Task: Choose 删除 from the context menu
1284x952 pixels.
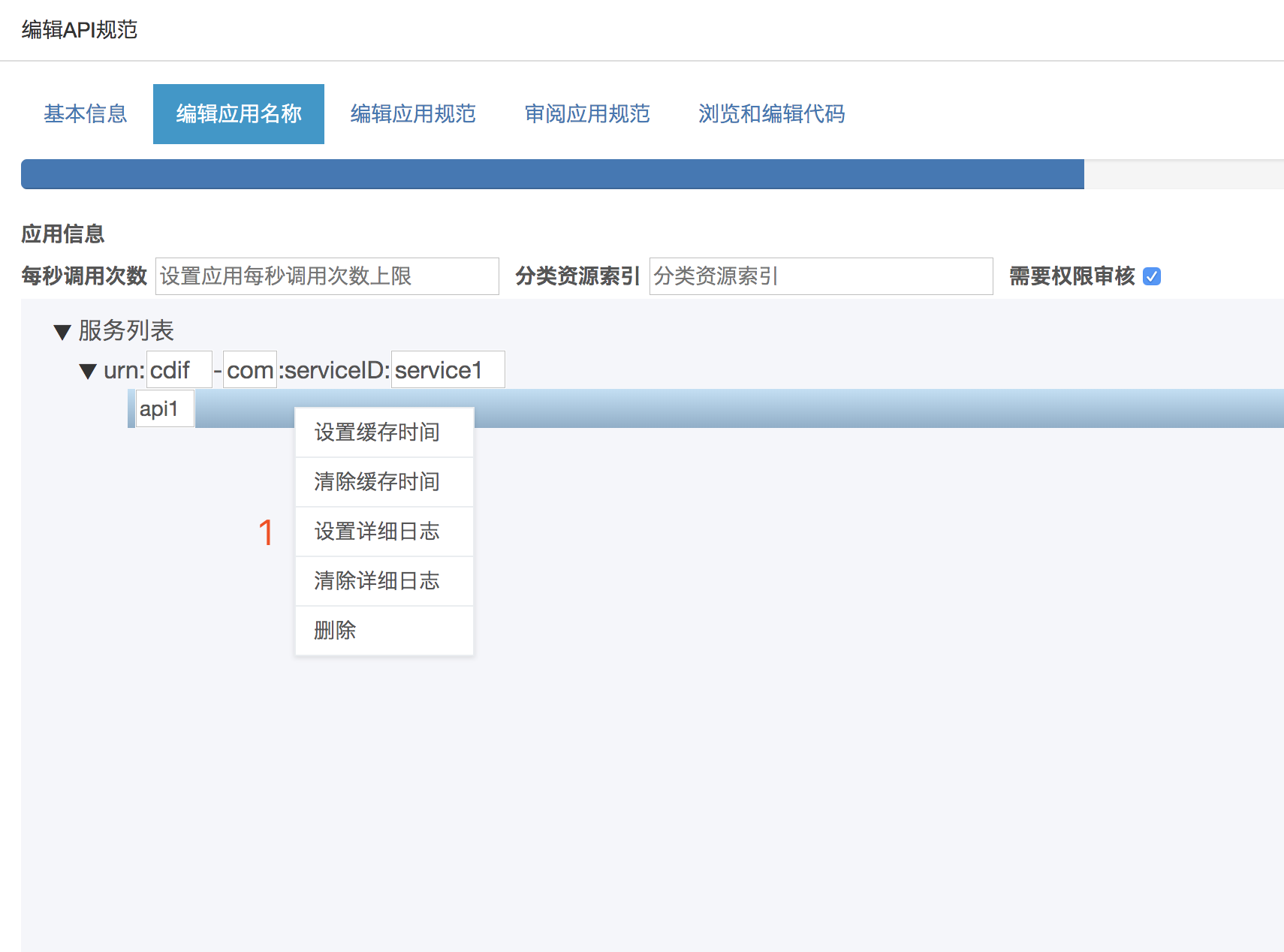Action: [x=384, y=631]
